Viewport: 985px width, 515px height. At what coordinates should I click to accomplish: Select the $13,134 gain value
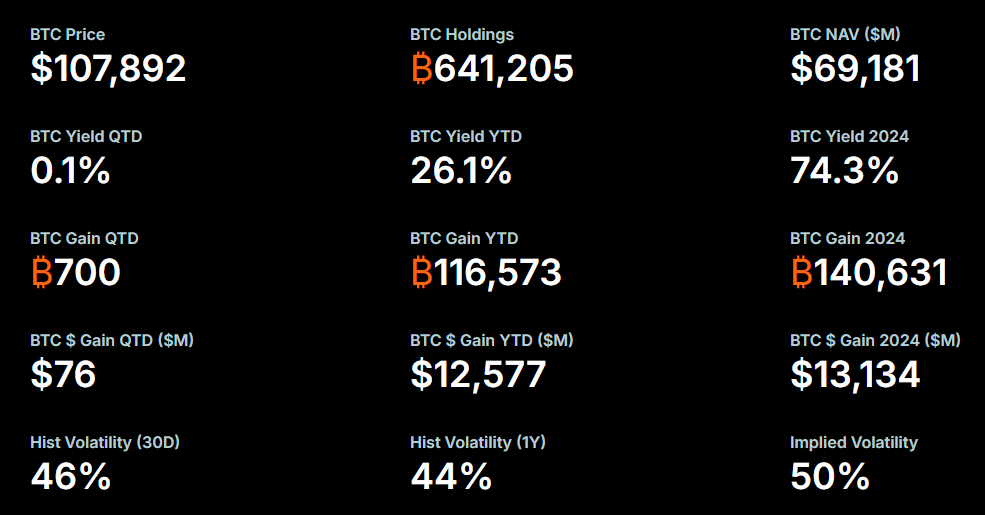tap(855, 374)
